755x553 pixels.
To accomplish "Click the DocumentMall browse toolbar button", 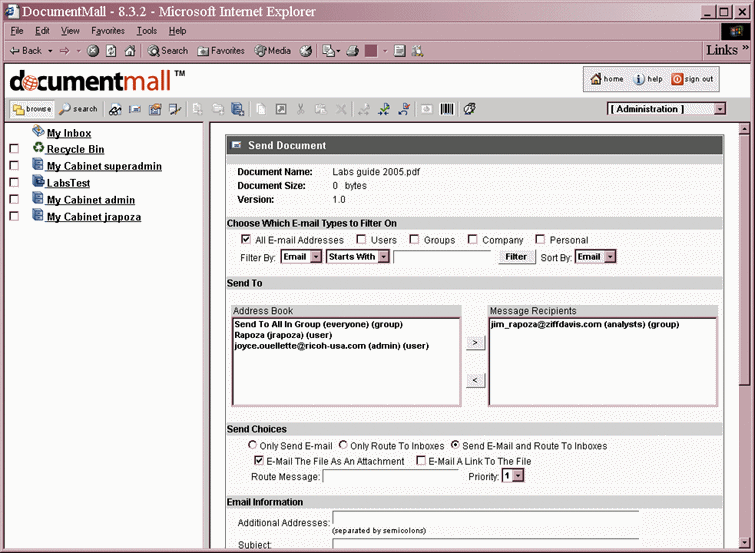I will (32, 109).
